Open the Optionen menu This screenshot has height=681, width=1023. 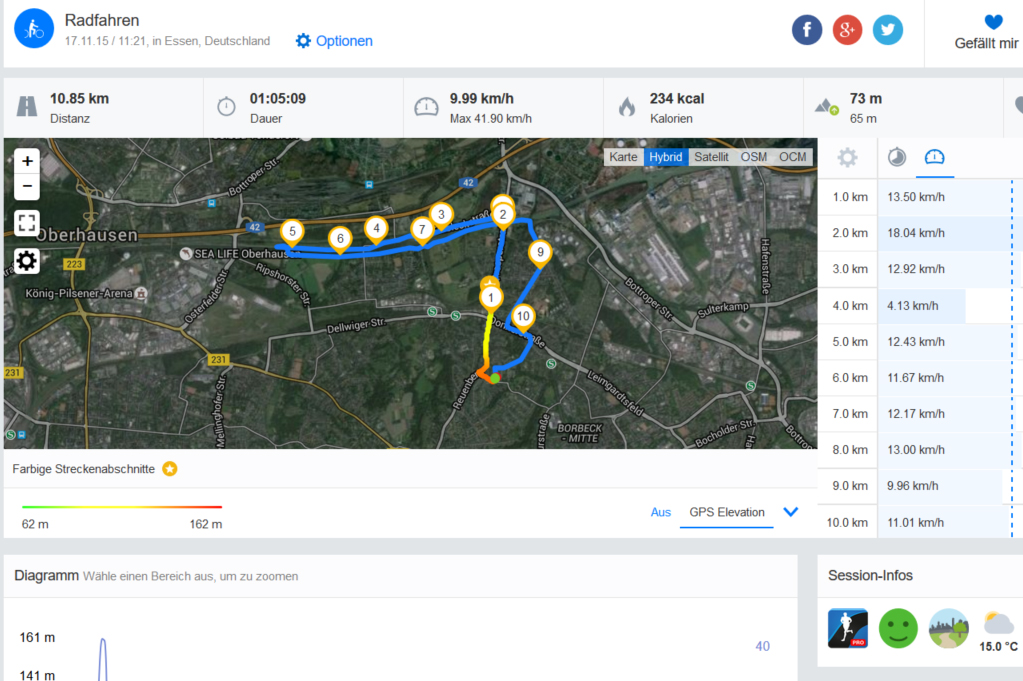pyautogui.click(x=333, y=41)
